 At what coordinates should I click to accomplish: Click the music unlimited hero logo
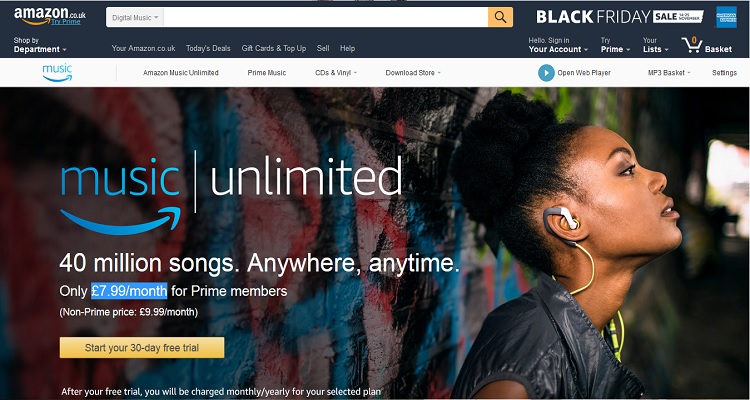(x=231, y=193)
